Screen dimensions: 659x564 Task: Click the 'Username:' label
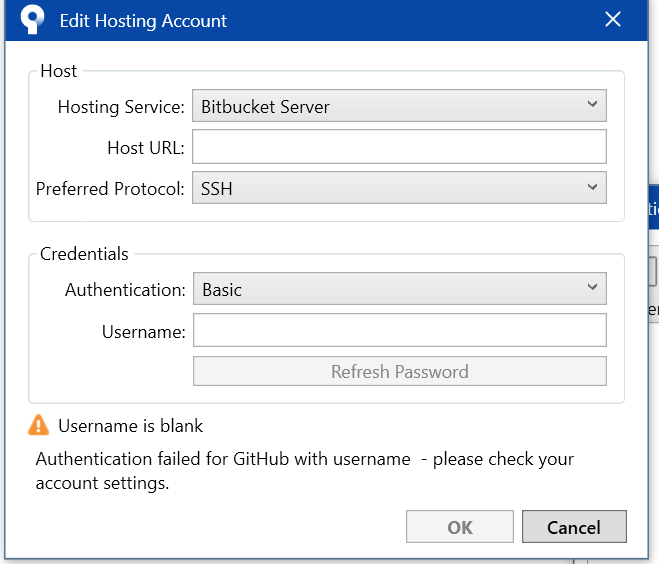tap(144, 332)
